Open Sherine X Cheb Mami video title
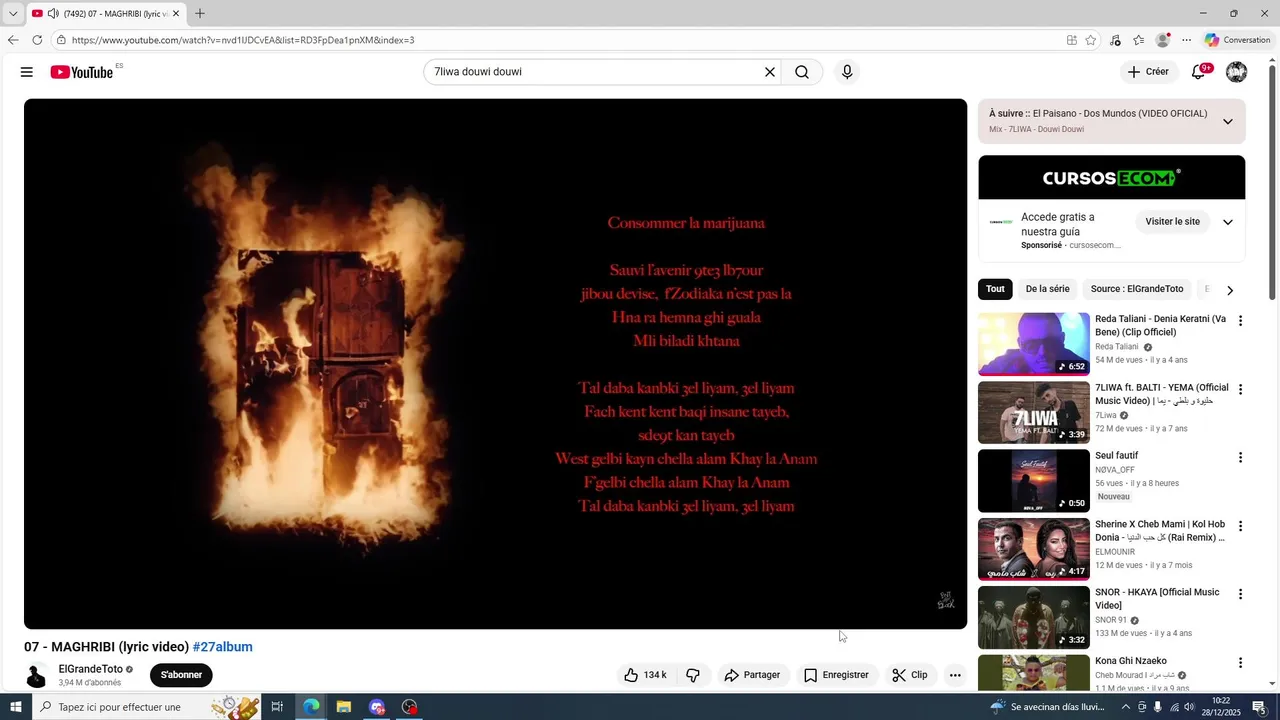The image size is (1280, 720). coord(1161,531)
